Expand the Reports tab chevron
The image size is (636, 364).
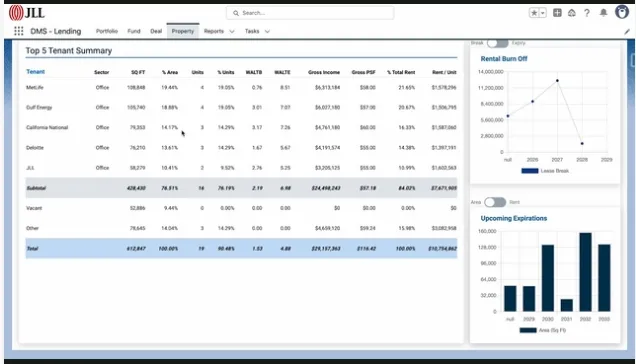coord(232,31)
